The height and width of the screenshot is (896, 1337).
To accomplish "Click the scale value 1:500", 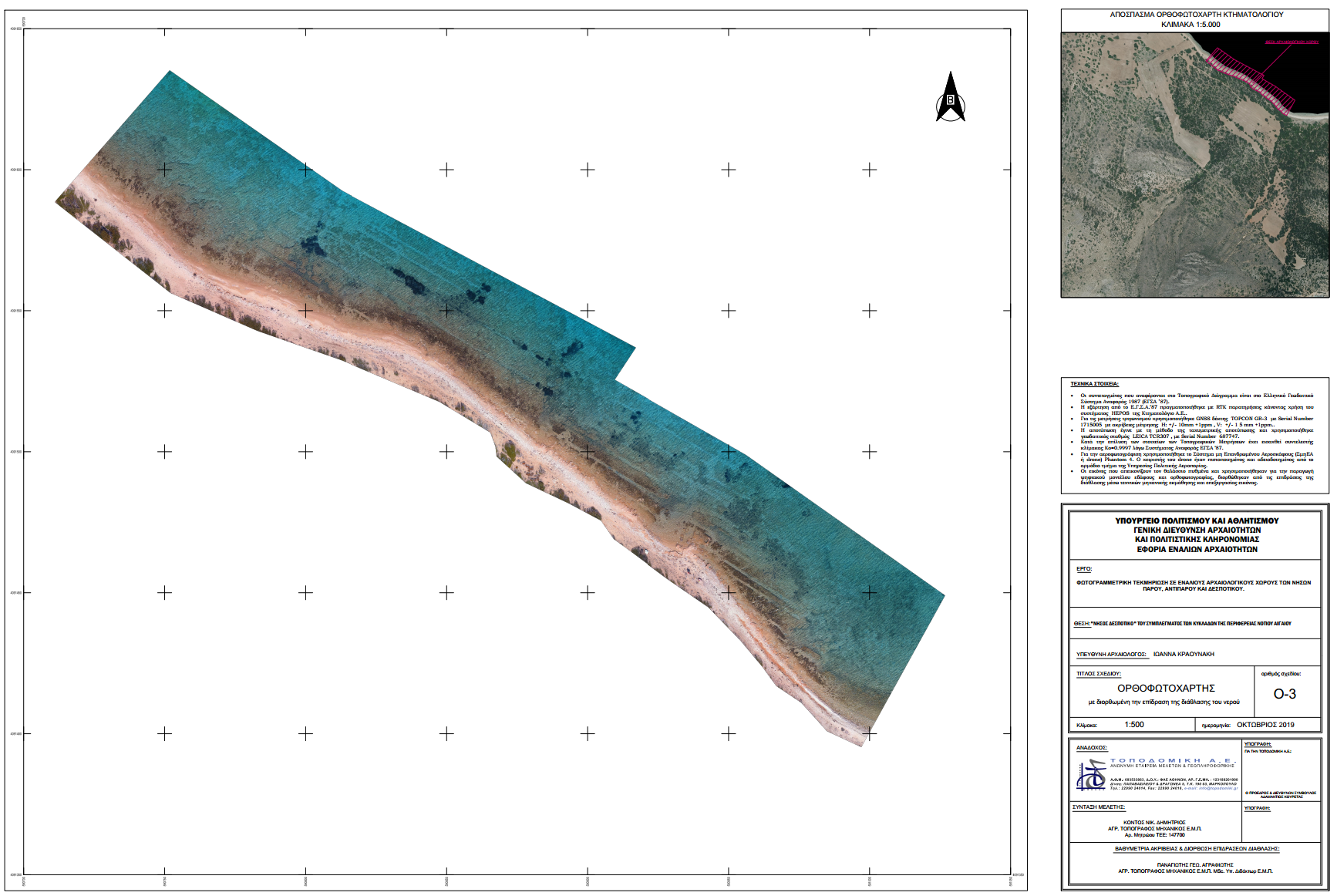I will [1133, 725].
